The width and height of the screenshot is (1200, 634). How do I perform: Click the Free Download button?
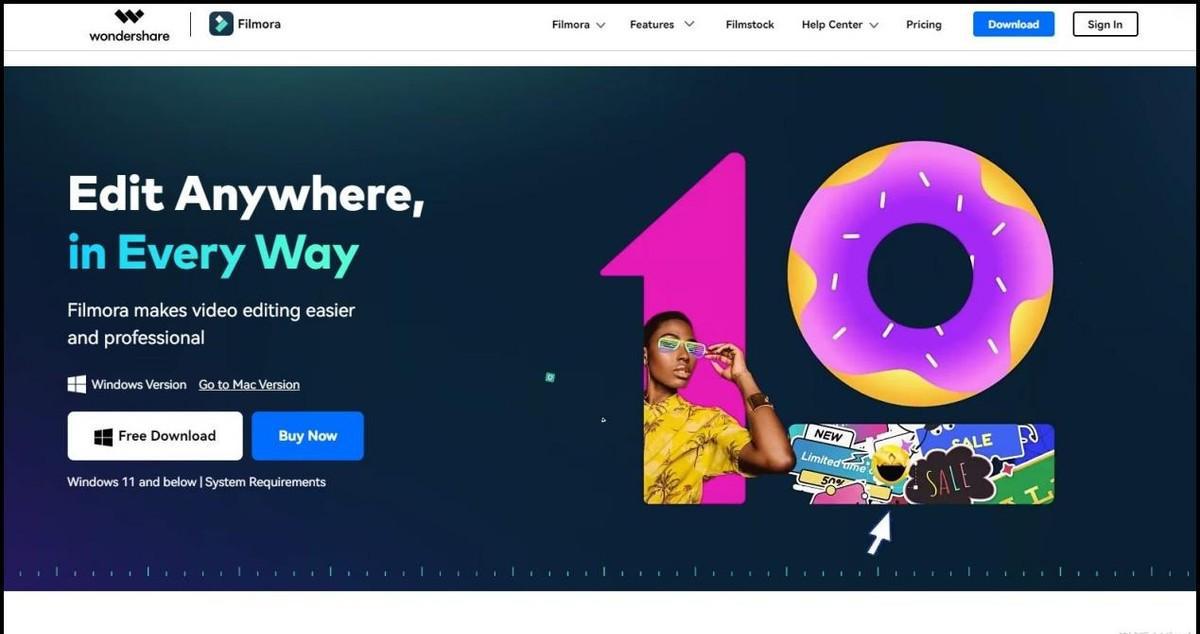(x=155, y=436)
